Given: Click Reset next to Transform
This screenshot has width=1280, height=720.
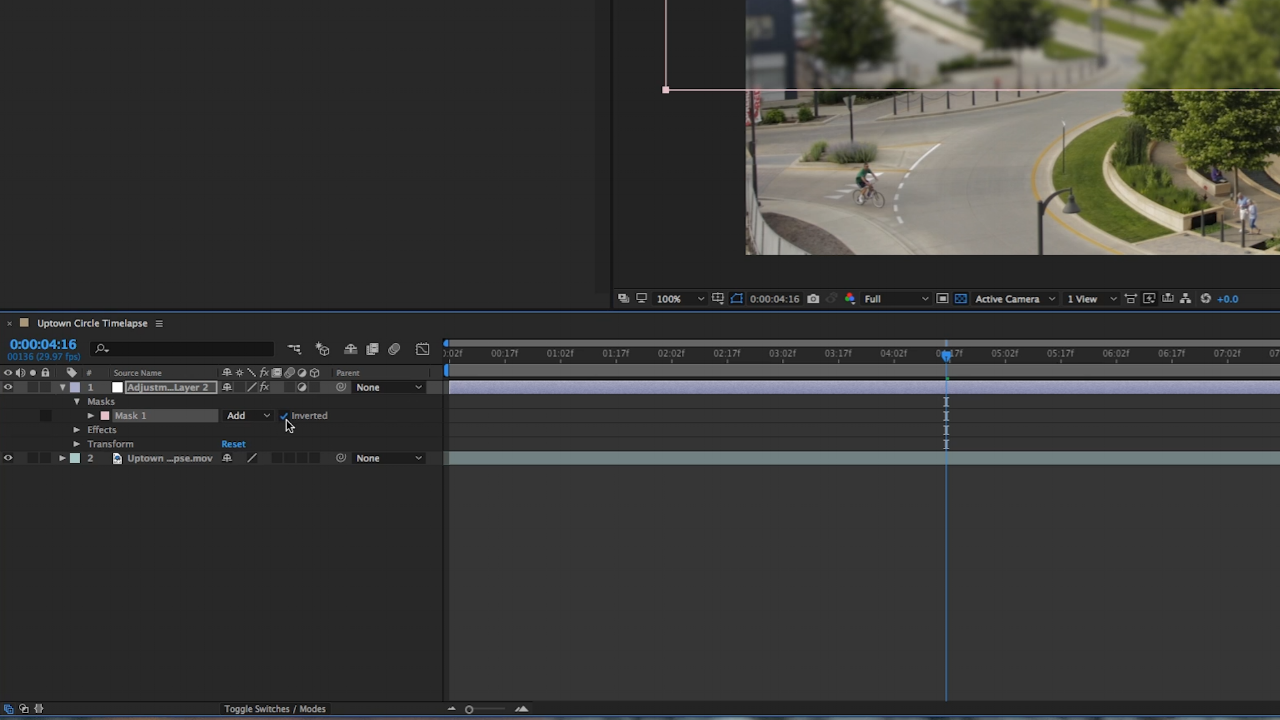Looking at the screenshot, I should coord(233,444).
